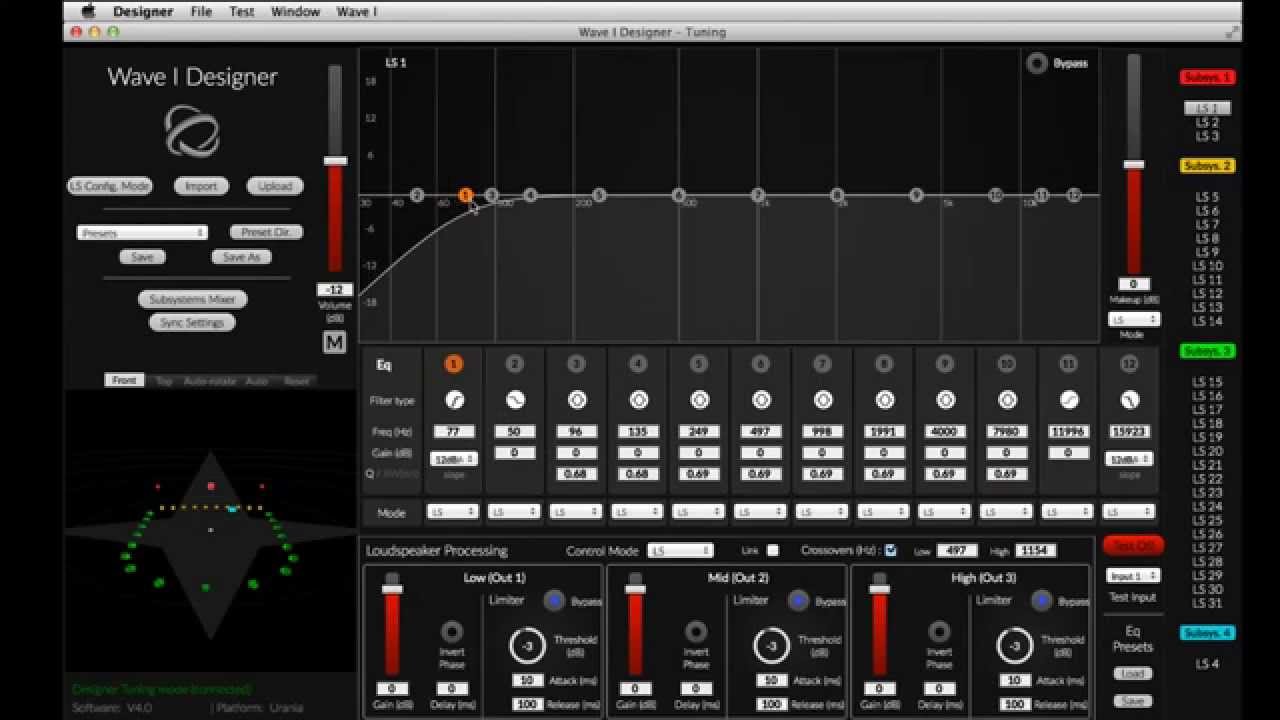Select the Eq band 12 number circle
This screenshot has width=1280, height=720.
coord(1130,364)
